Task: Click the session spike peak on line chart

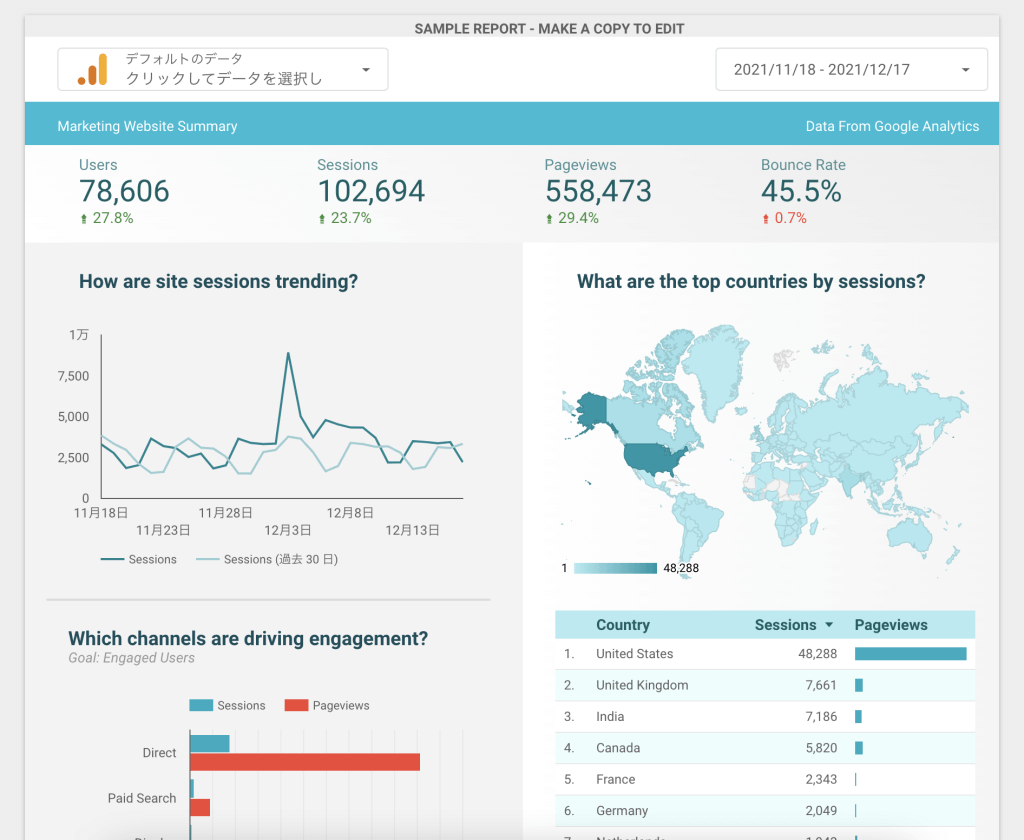Action: [x=288, y=354]
